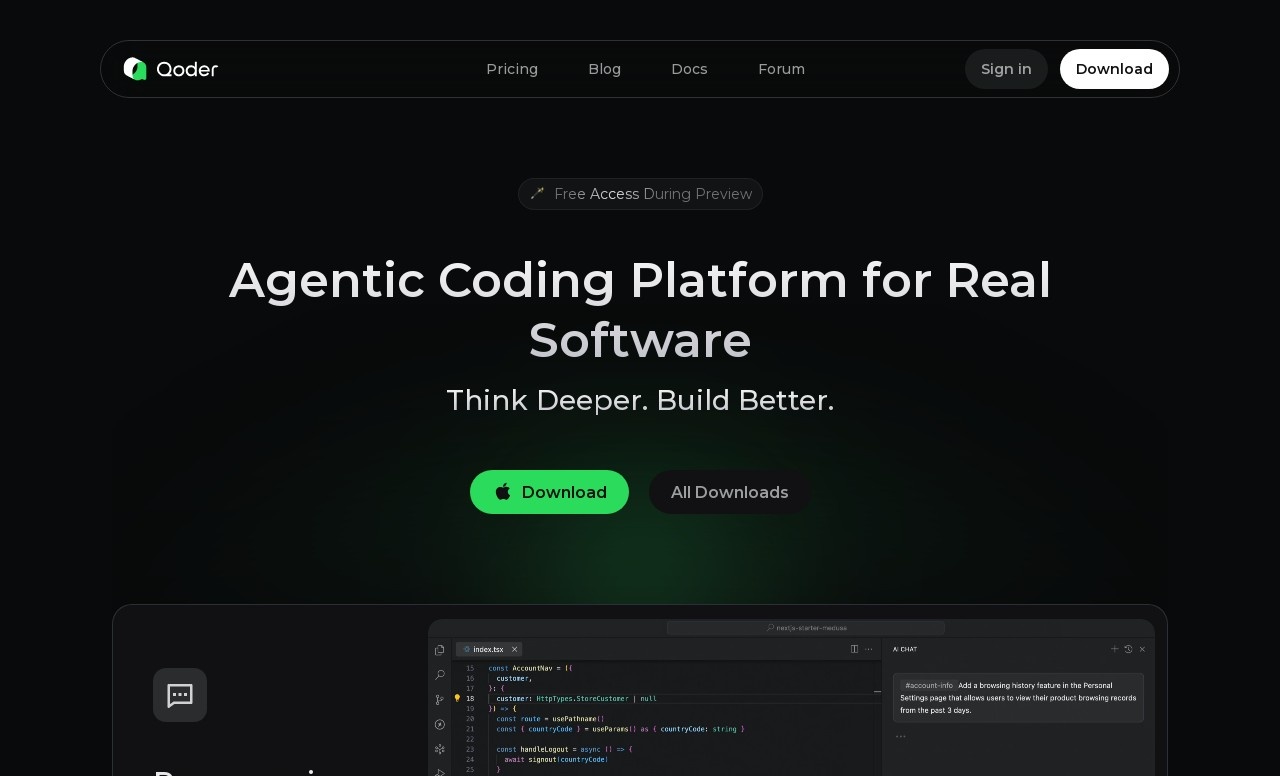This screenshot has width=1280, height=776.
Task: Click the green Download button with Apple logo
Action: click(549, 492)
